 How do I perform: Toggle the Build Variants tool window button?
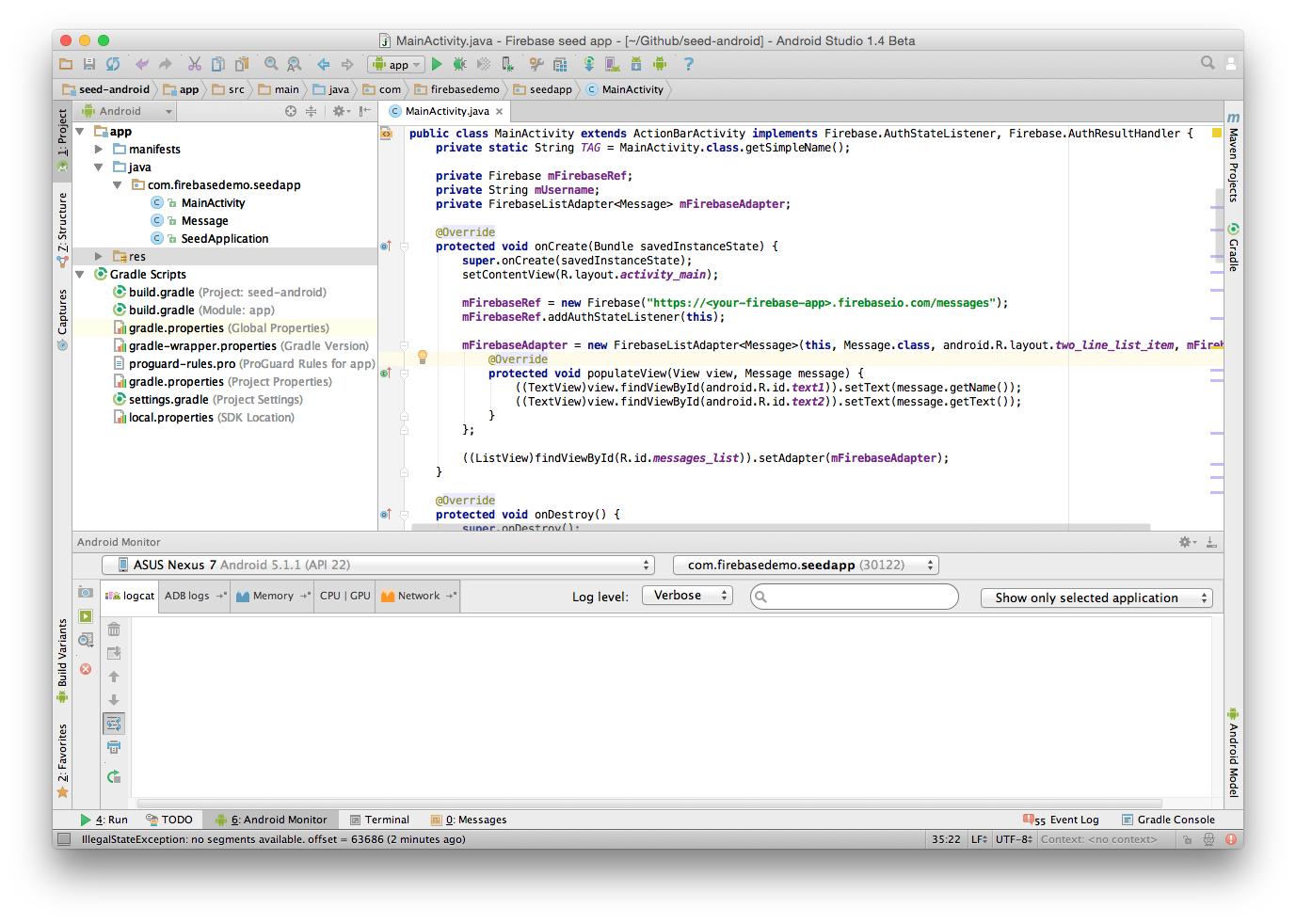pyautogui.click(x=62, y=661)
